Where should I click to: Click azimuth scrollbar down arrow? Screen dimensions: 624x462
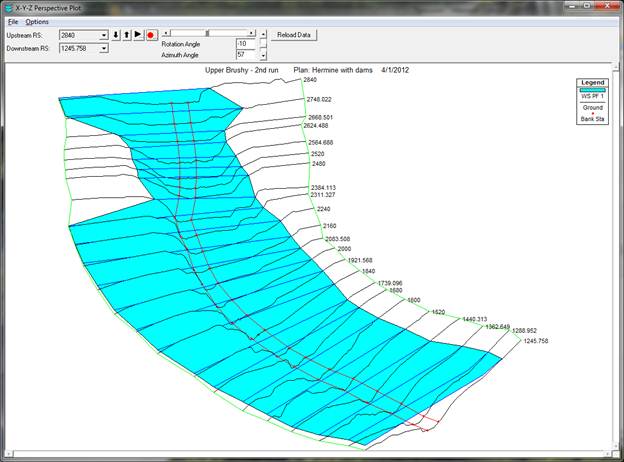(x=264, y=57)
